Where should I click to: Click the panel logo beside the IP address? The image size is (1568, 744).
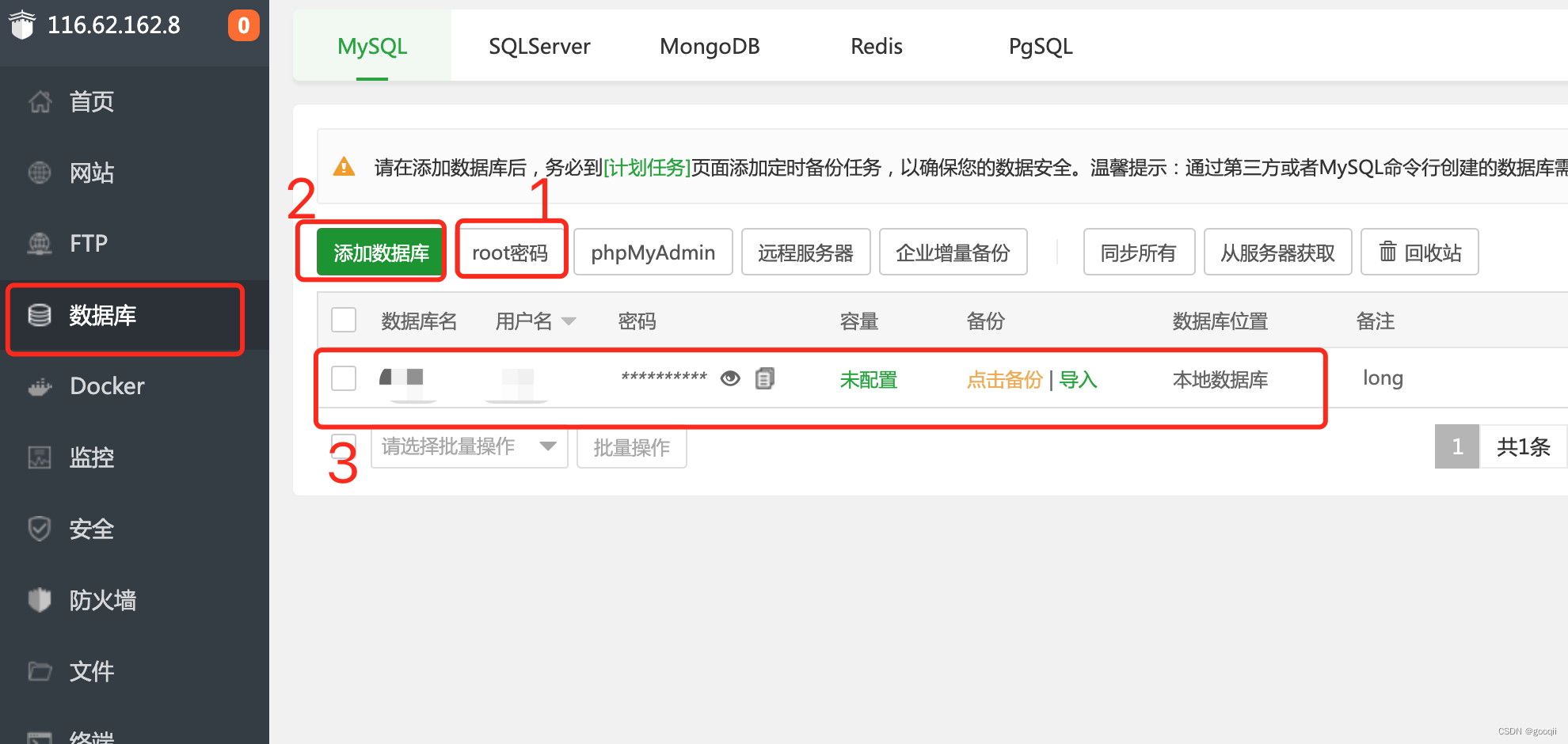[22, 25]
